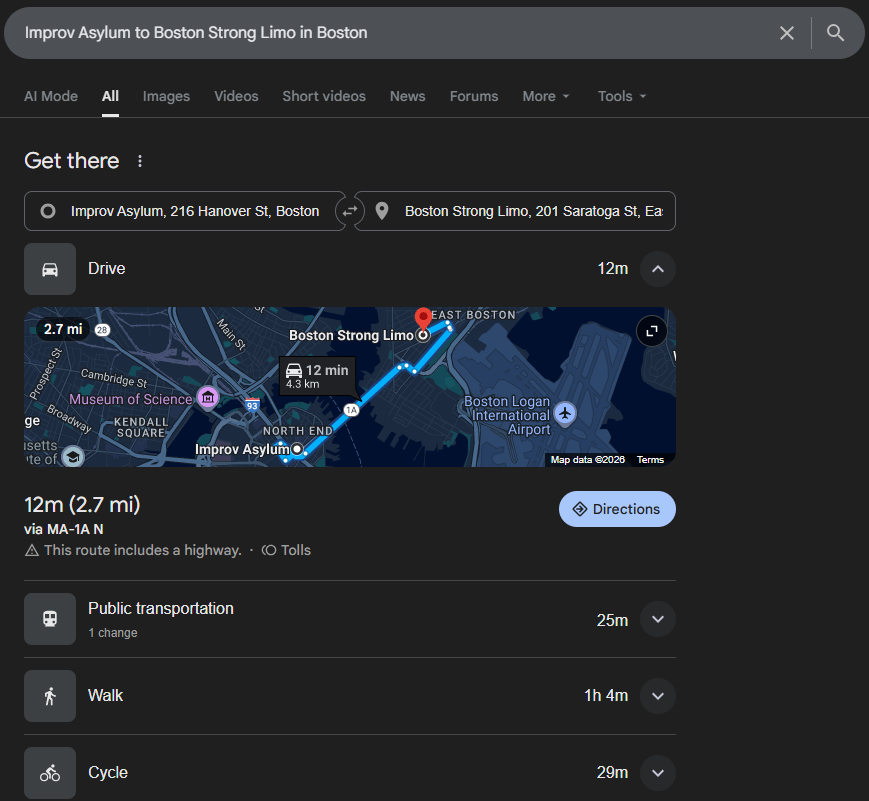Switch to the AI Mode tab
This screenshot has height=801, width=869.
(51, 96)
